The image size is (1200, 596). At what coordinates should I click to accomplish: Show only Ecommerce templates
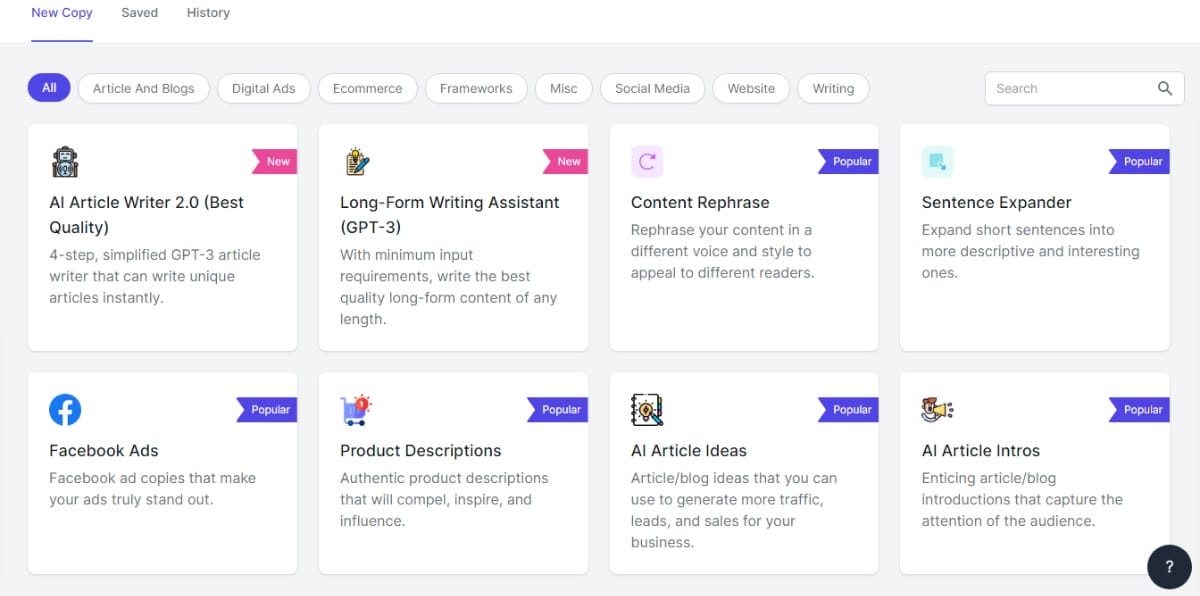coord(367,88)
